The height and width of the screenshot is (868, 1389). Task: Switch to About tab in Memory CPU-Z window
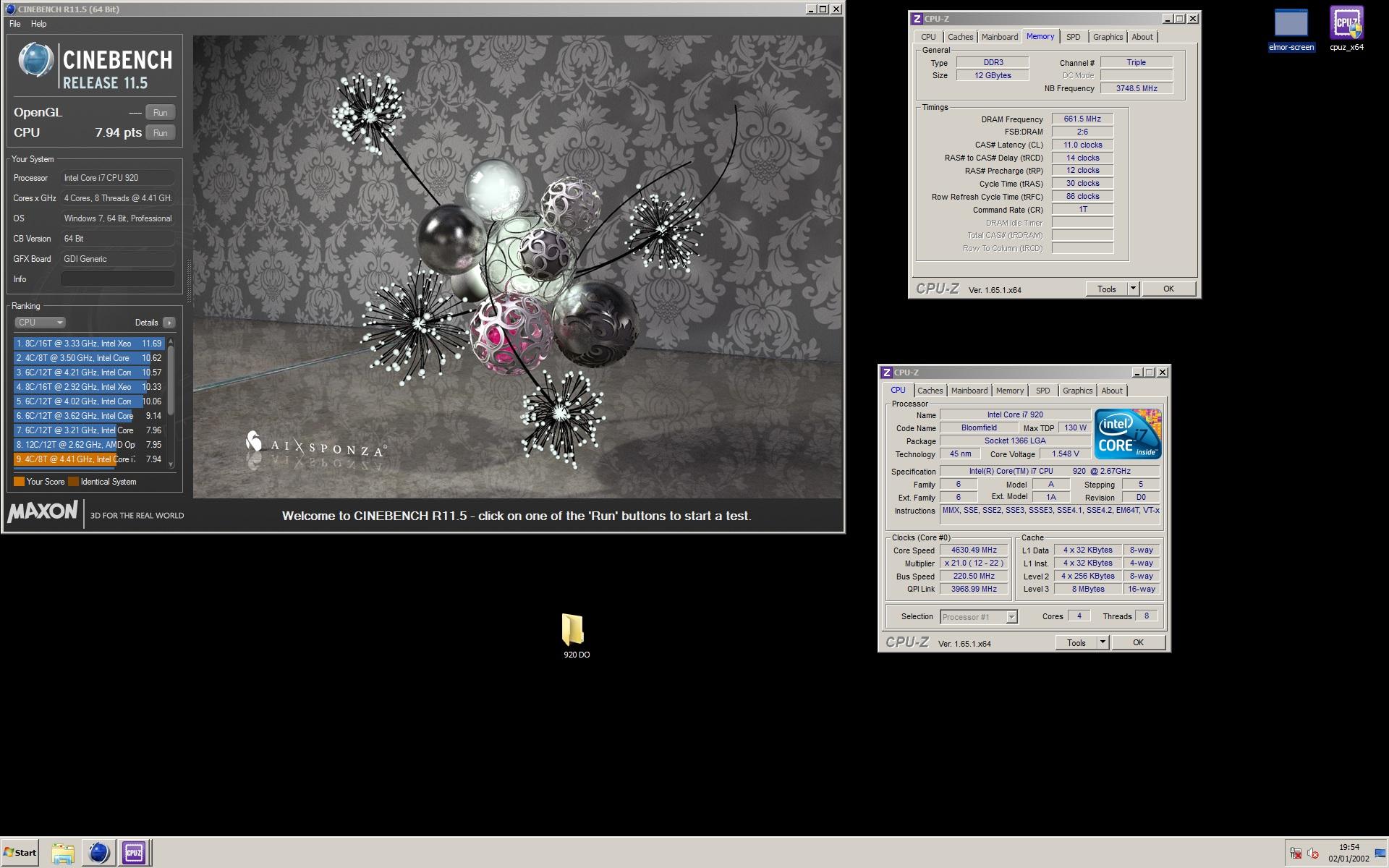point(1142,37)
